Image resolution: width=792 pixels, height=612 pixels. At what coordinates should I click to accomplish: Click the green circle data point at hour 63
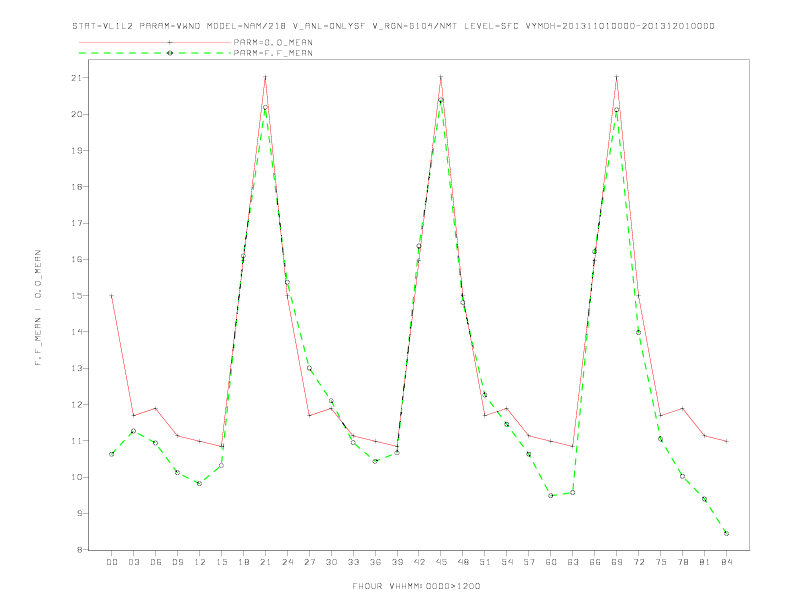[x=573, y=493]
